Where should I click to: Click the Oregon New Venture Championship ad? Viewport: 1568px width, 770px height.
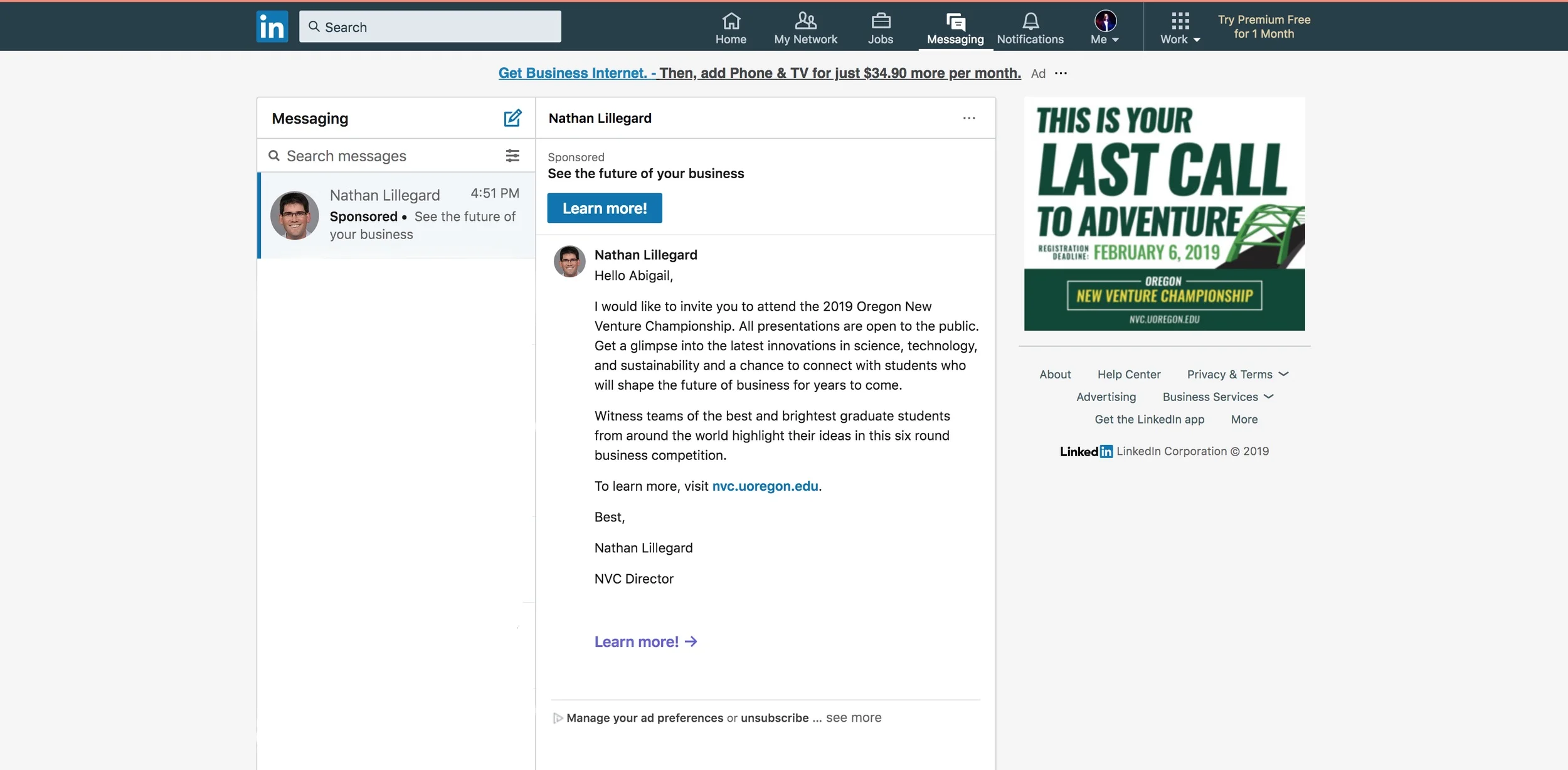point(1164,213)
